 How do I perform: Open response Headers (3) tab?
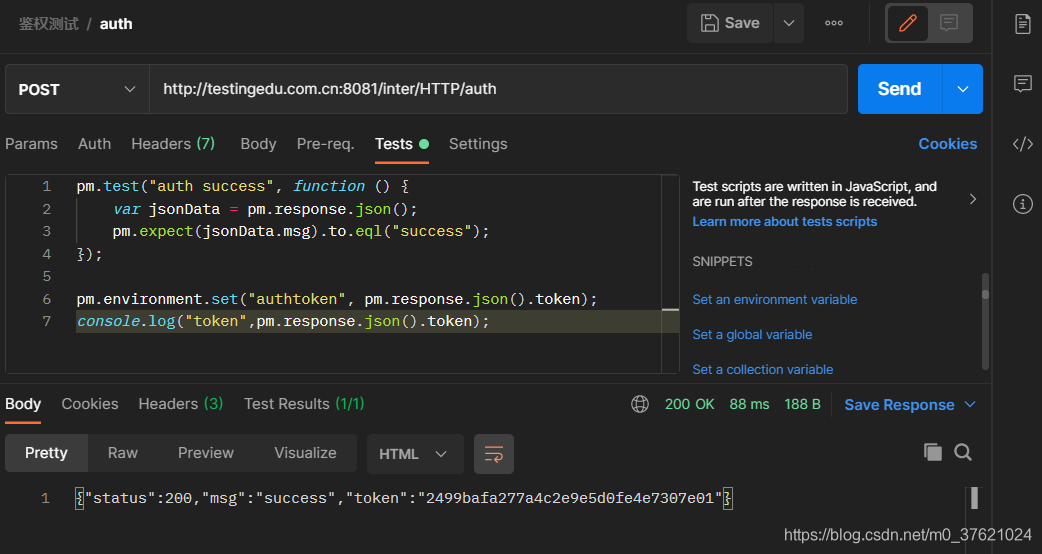click(181, 404)
